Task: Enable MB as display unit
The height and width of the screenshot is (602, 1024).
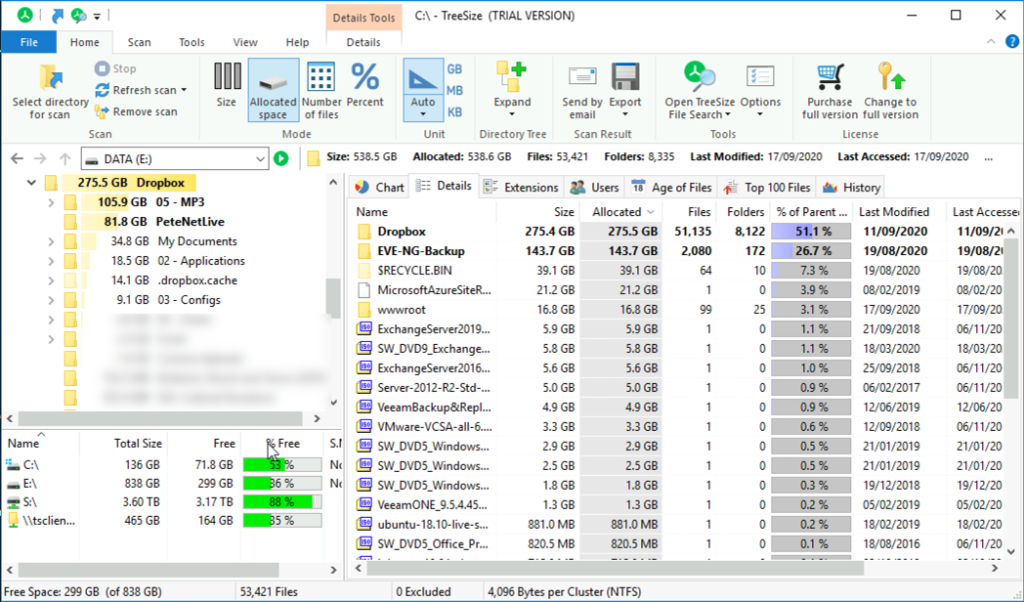Action: point(456,90)
